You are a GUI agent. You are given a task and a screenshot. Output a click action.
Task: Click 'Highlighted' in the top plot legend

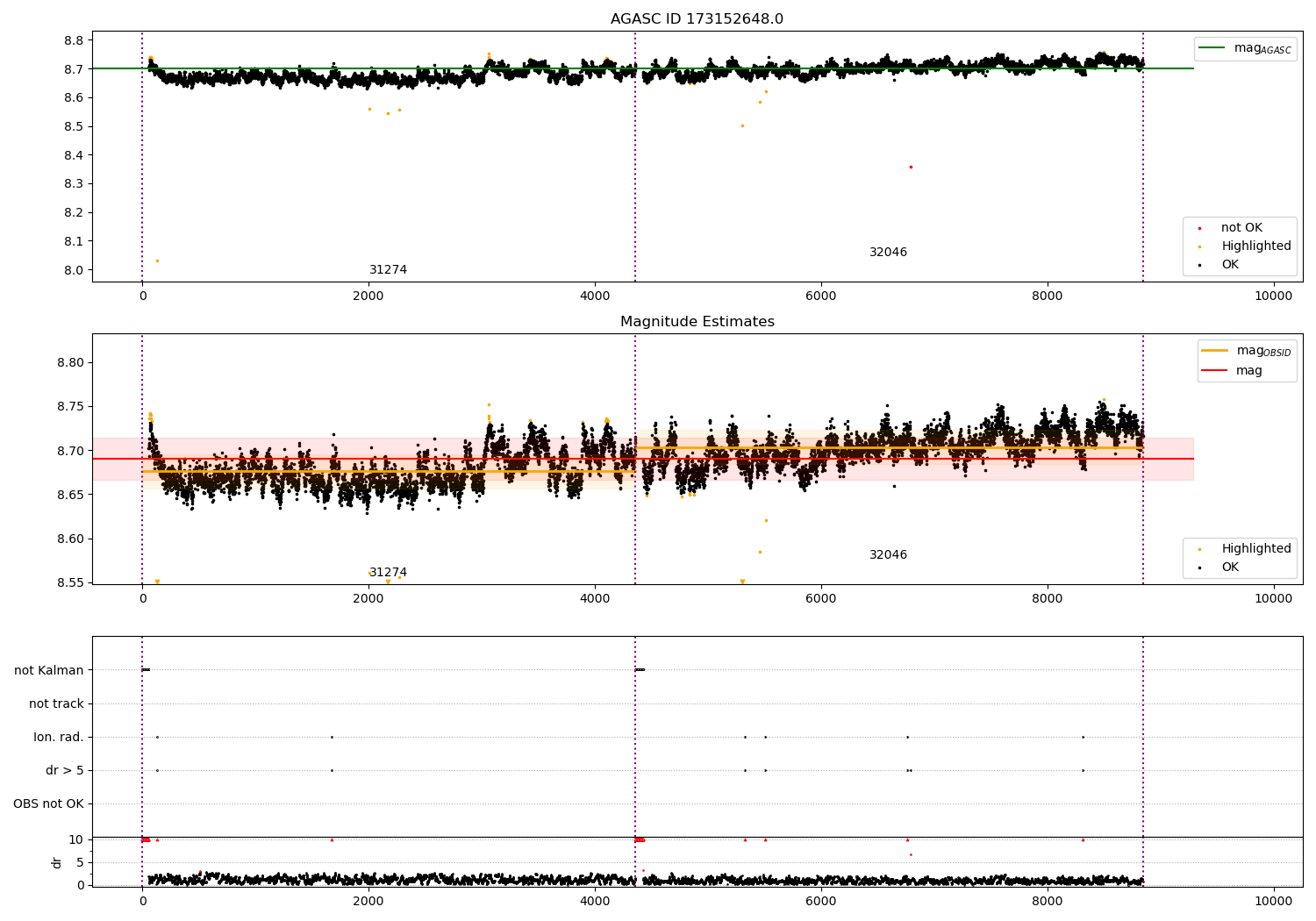click(1256, 246)
